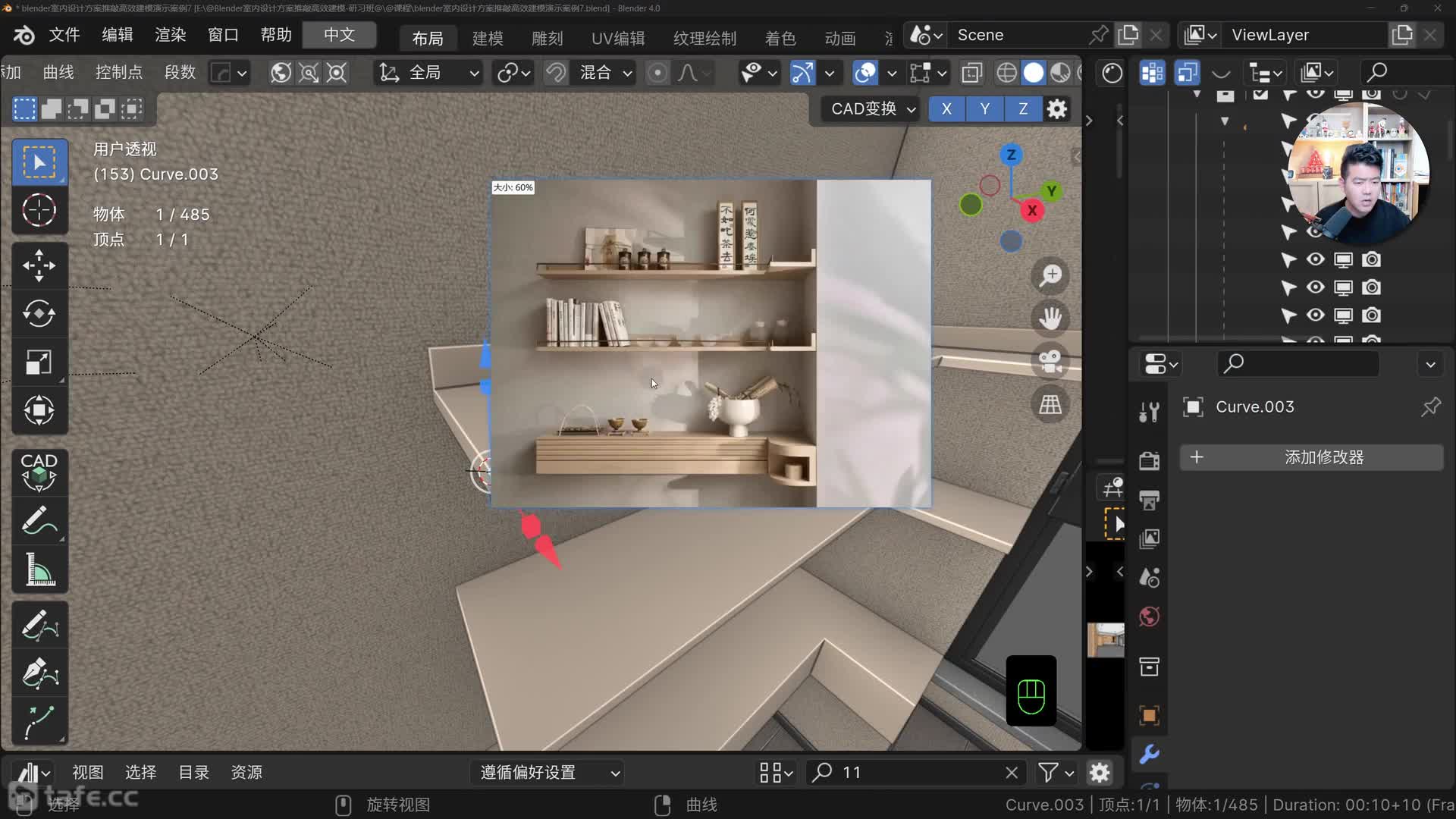Open the Modifiers wrench tab
Image resolution: width=1456 pixels, height=819 pixels.
pyautogui.click(x=1149, y=754)
